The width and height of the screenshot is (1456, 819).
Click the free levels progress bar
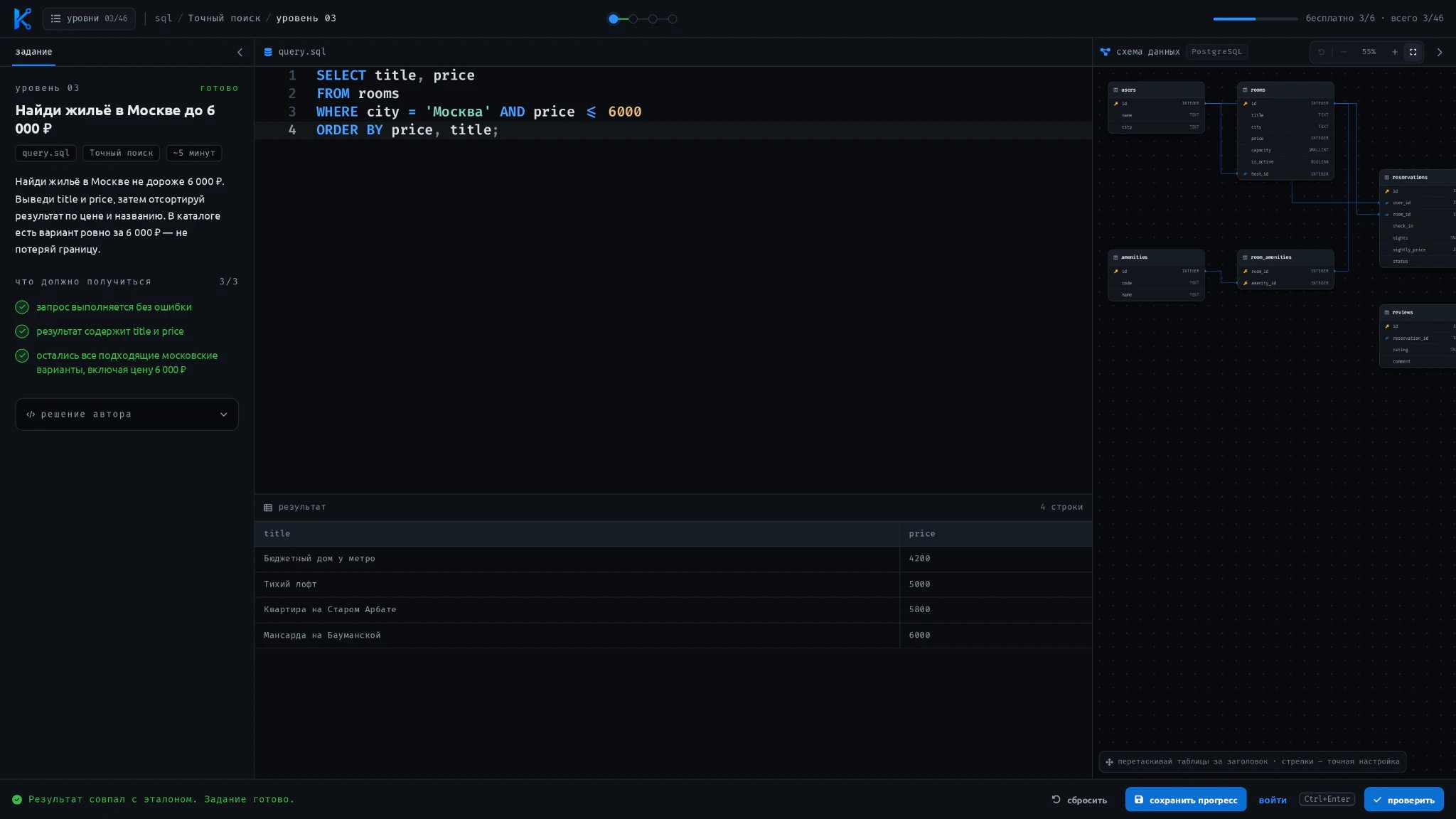coord(1255,18)
